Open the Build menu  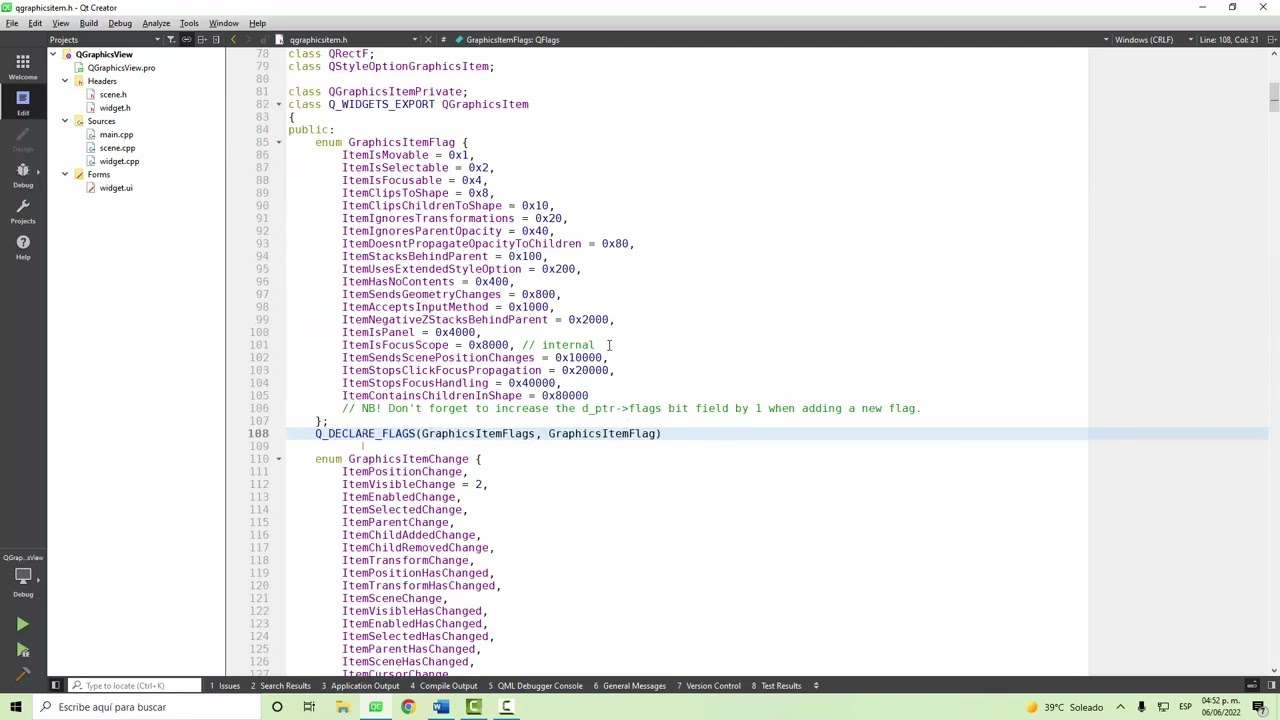89,23
